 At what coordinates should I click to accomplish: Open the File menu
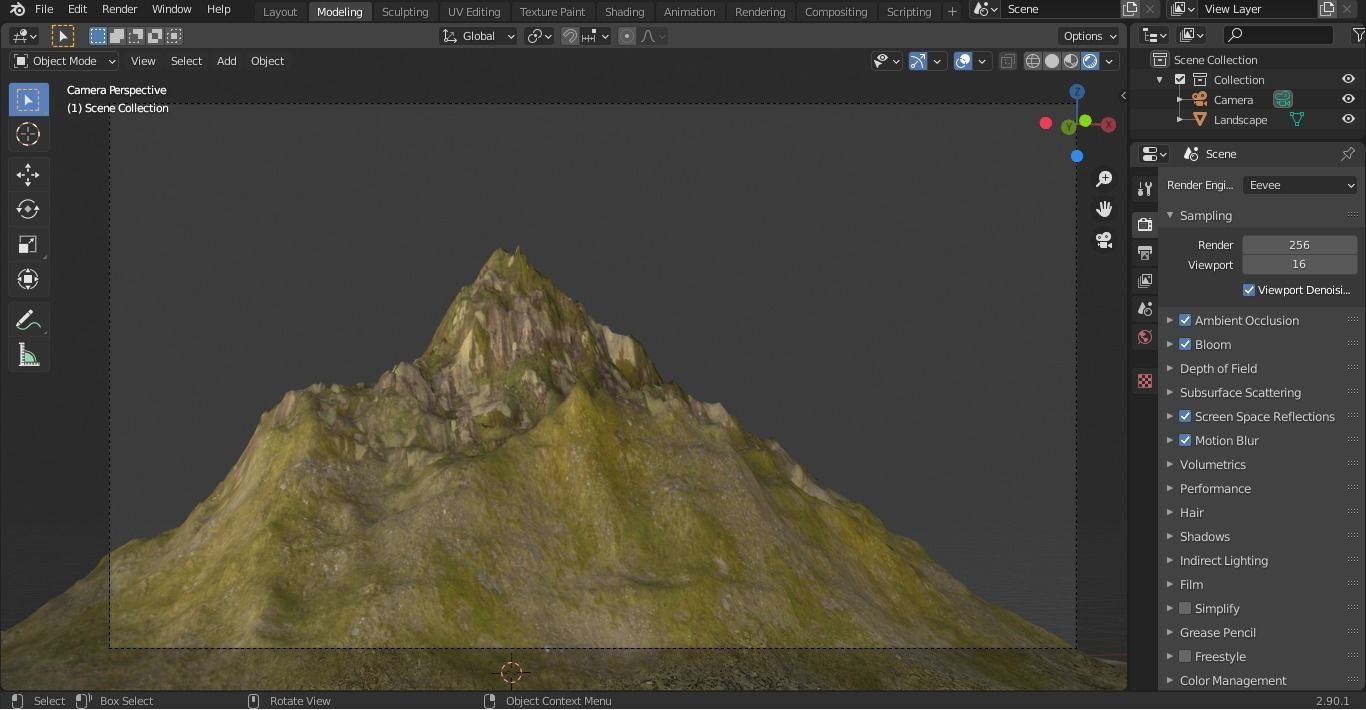point(44,9)
